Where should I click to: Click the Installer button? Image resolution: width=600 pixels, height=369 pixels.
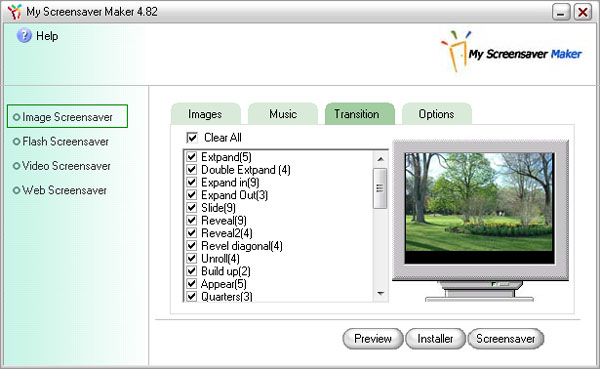point(435,339)
